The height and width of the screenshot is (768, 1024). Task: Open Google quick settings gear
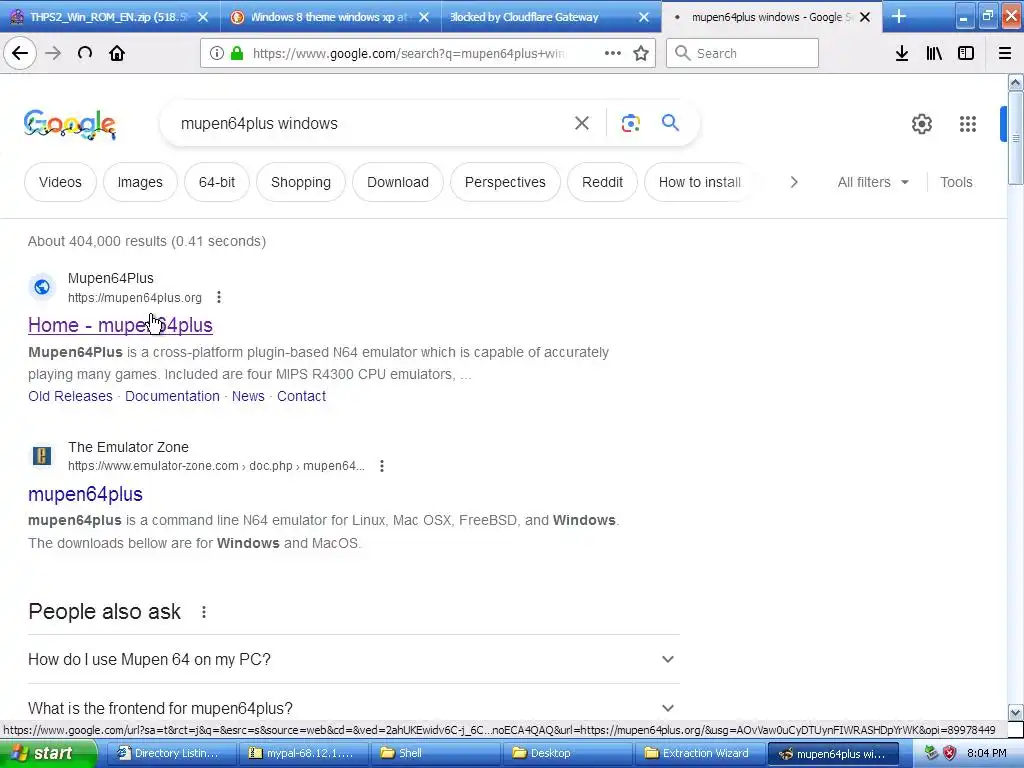click(x=921, y=123)
